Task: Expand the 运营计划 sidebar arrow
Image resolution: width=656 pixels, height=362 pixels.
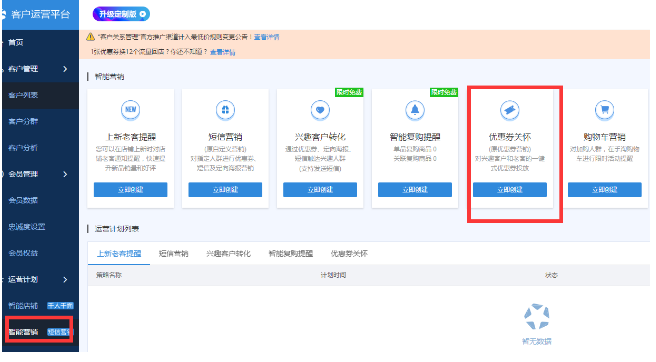Action: coord(65,279)
